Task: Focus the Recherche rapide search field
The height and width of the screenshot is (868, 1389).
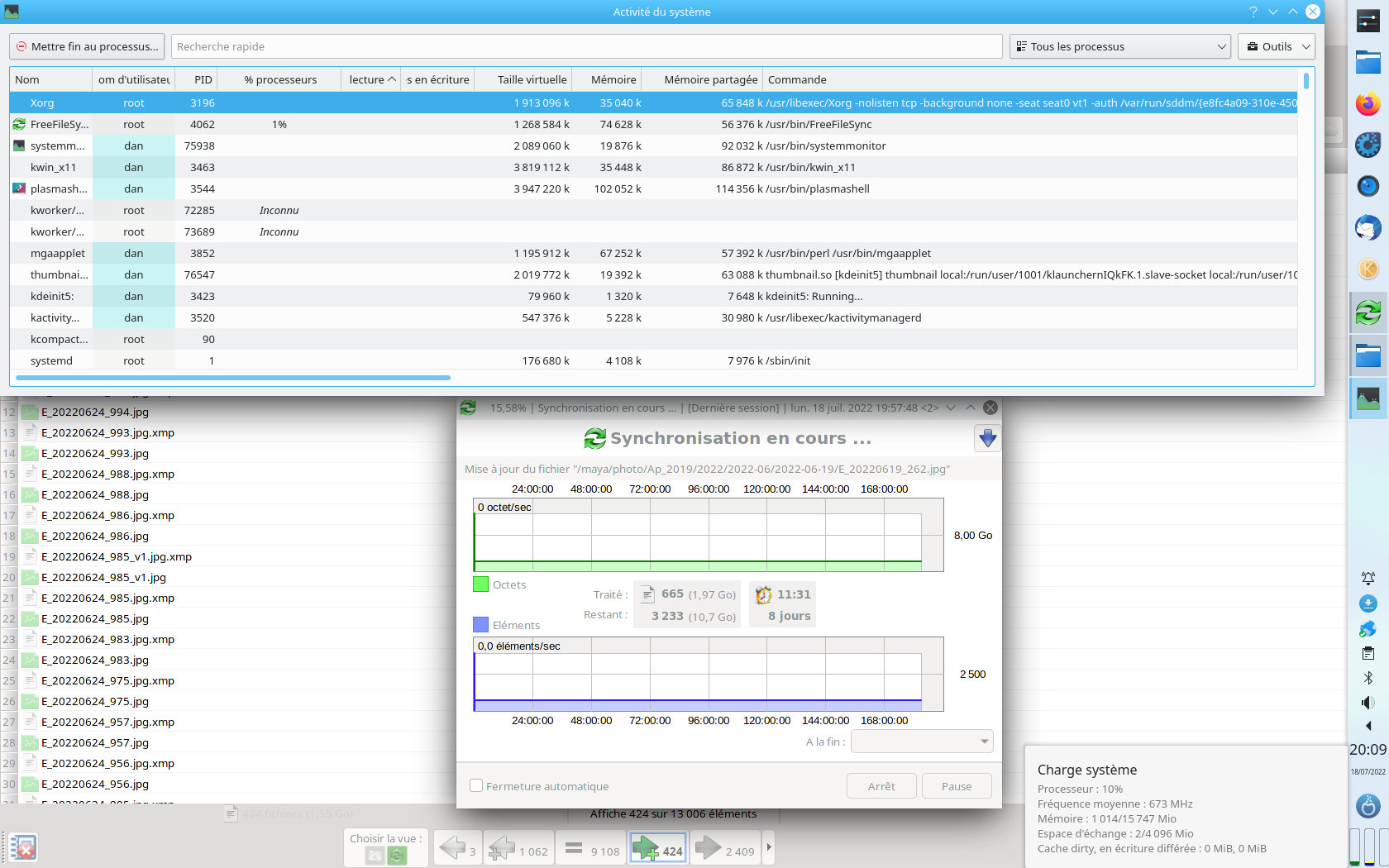Action: [586, 46]
